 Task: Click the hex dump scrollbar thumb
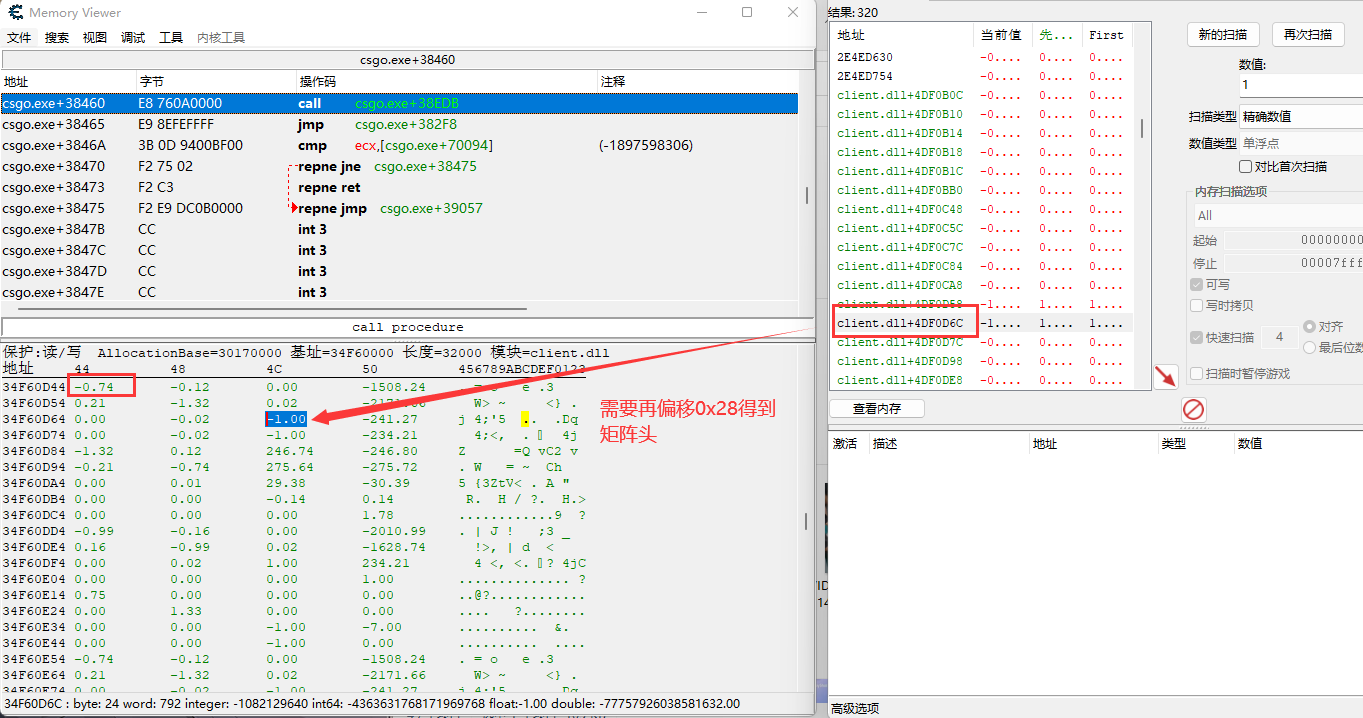pyautogui.click(x=807, y=521)
